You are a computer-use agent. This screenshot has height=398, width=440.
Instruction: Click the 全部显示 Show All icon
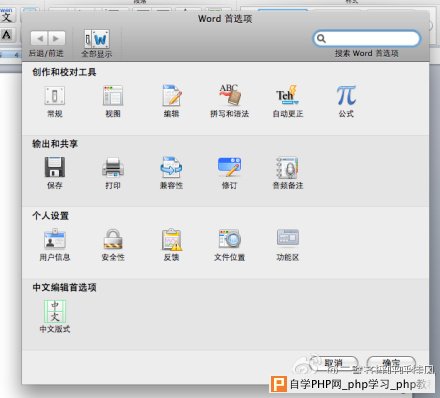96,39
